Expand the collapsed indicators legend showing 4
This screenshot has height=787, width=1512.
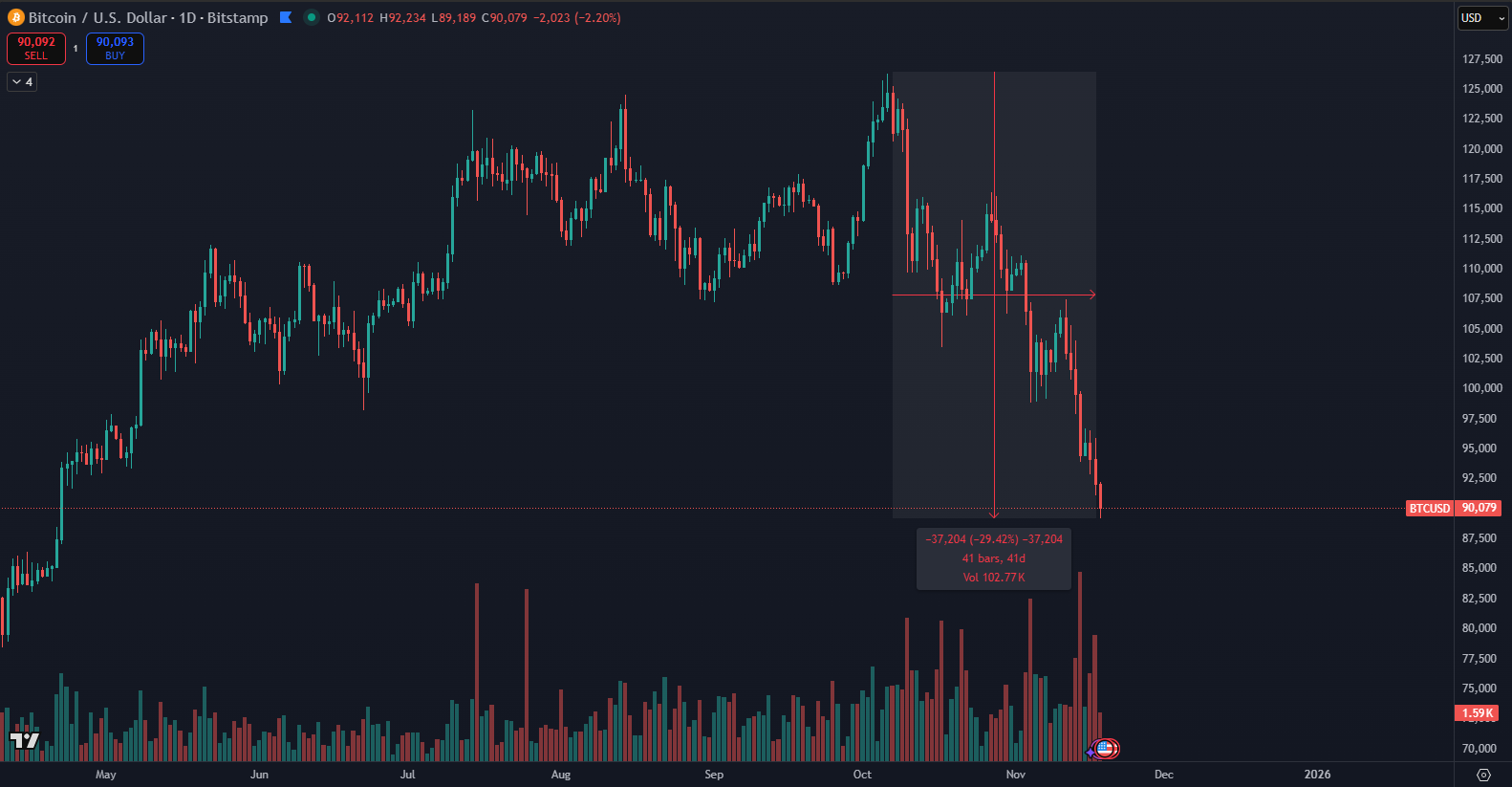pyautogui.click(x=22, y=82)
